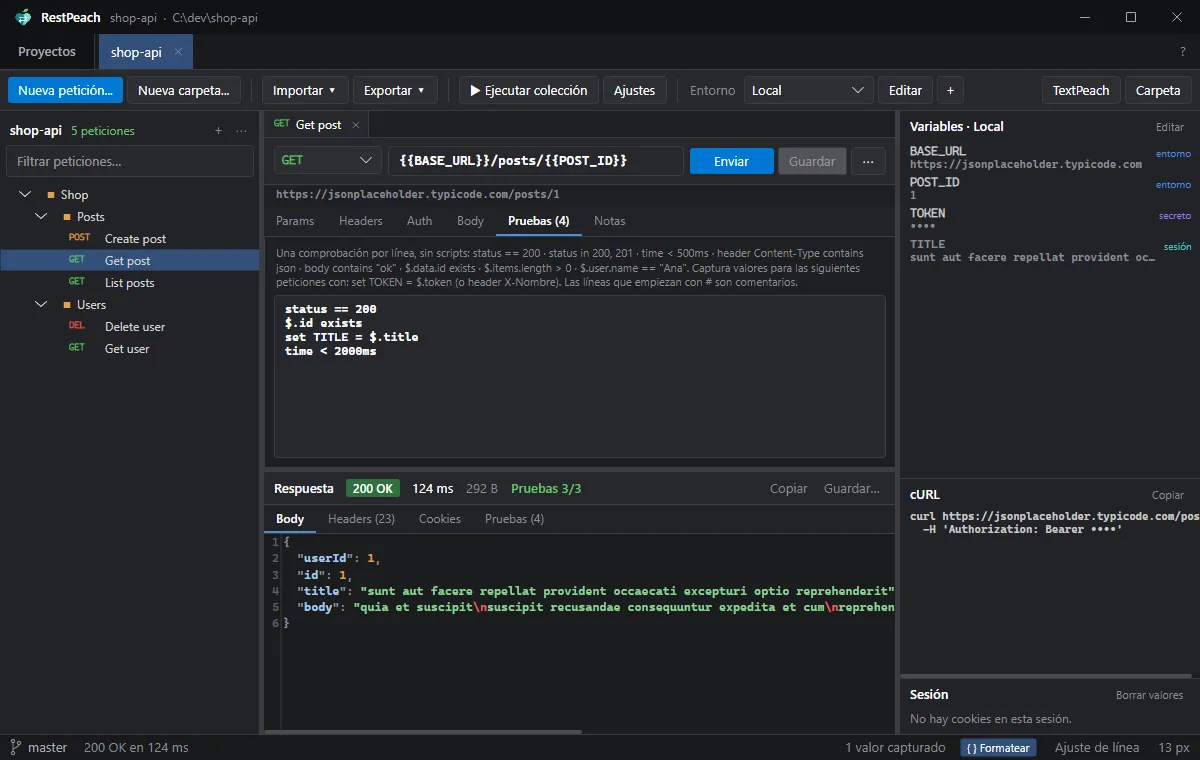Toggle Ajuste de línea word wrap

[1097, 747]
